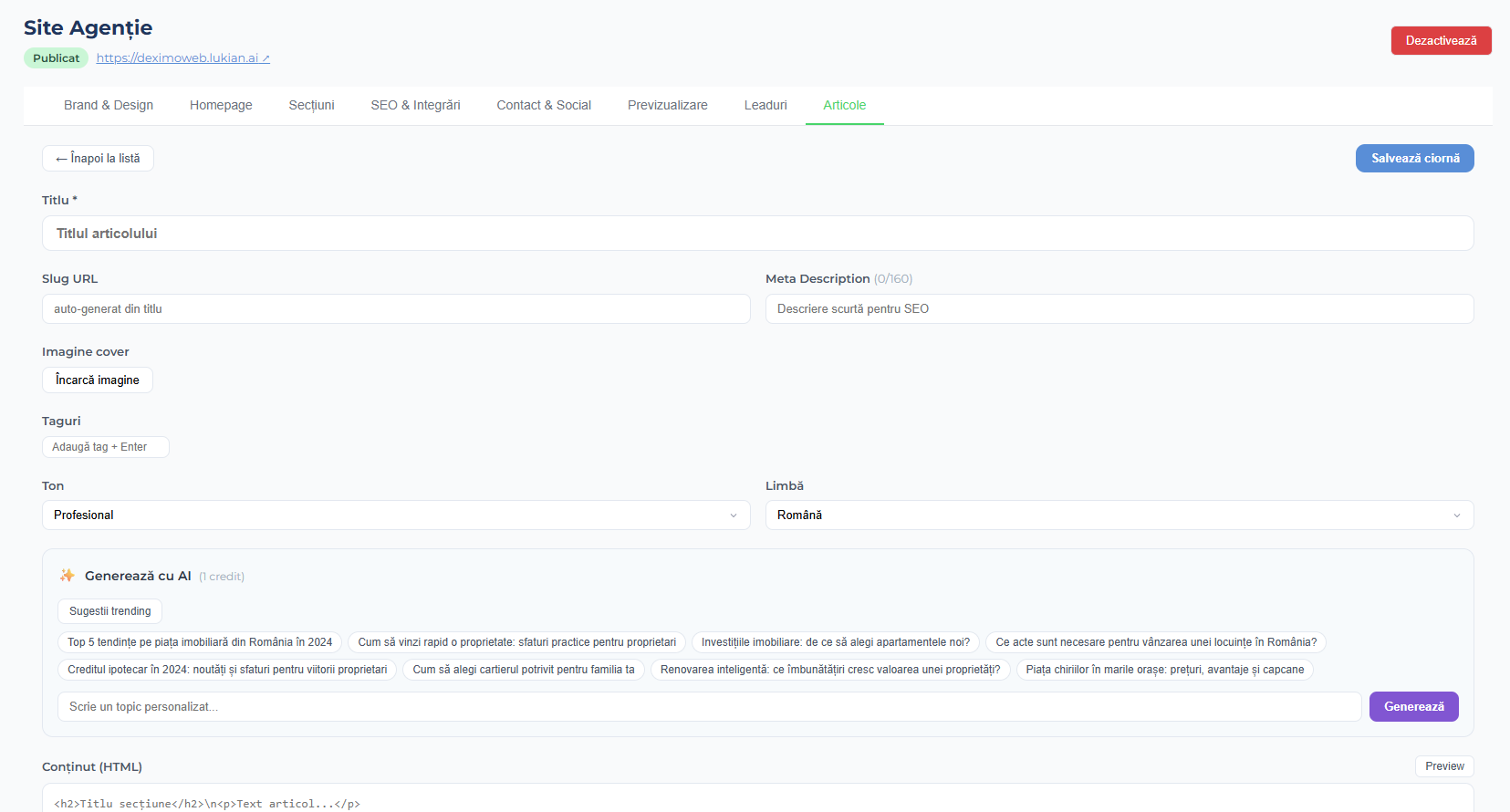
Task: Go back with Înapoi la listă button
Action: [x=98, y=159]
